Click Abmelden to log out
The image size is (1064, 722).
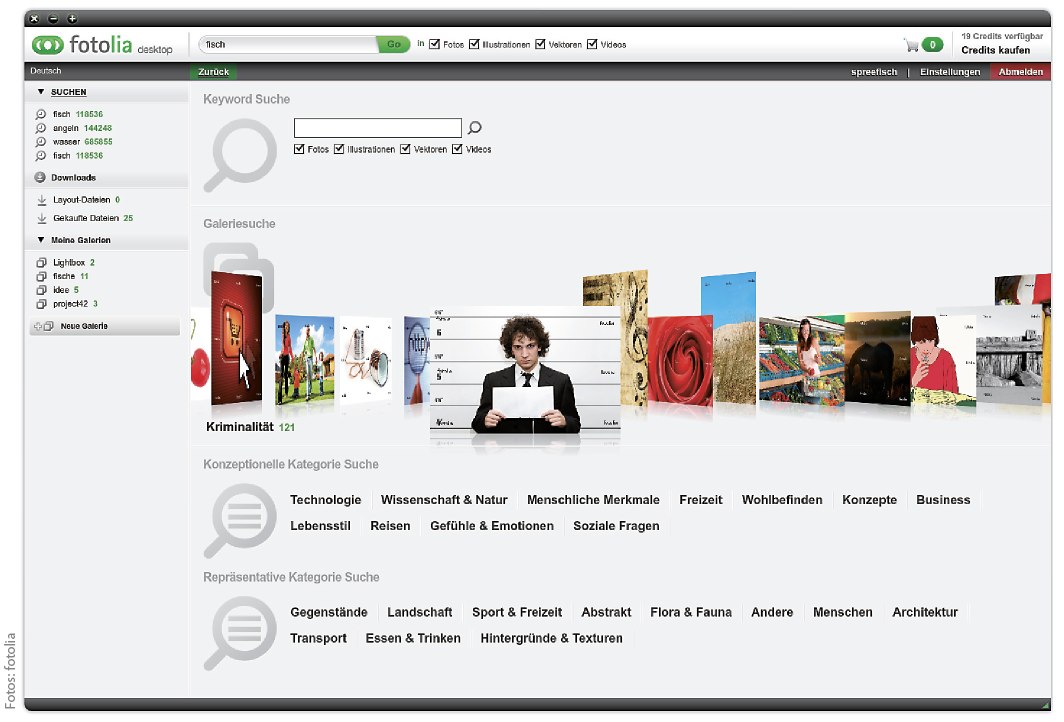pos(1021,72)
